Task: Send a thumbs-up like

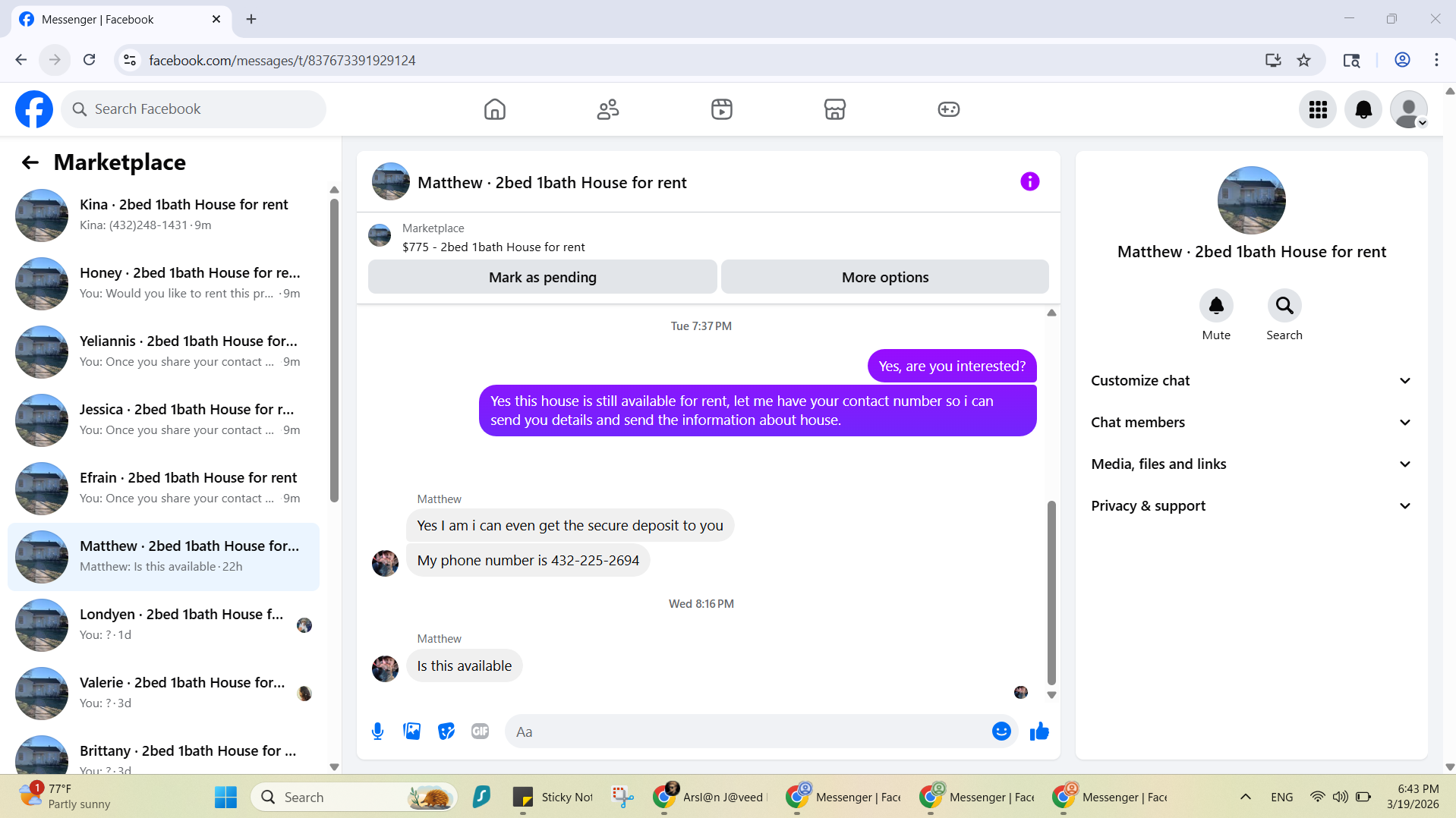Action: point(1039,731)
